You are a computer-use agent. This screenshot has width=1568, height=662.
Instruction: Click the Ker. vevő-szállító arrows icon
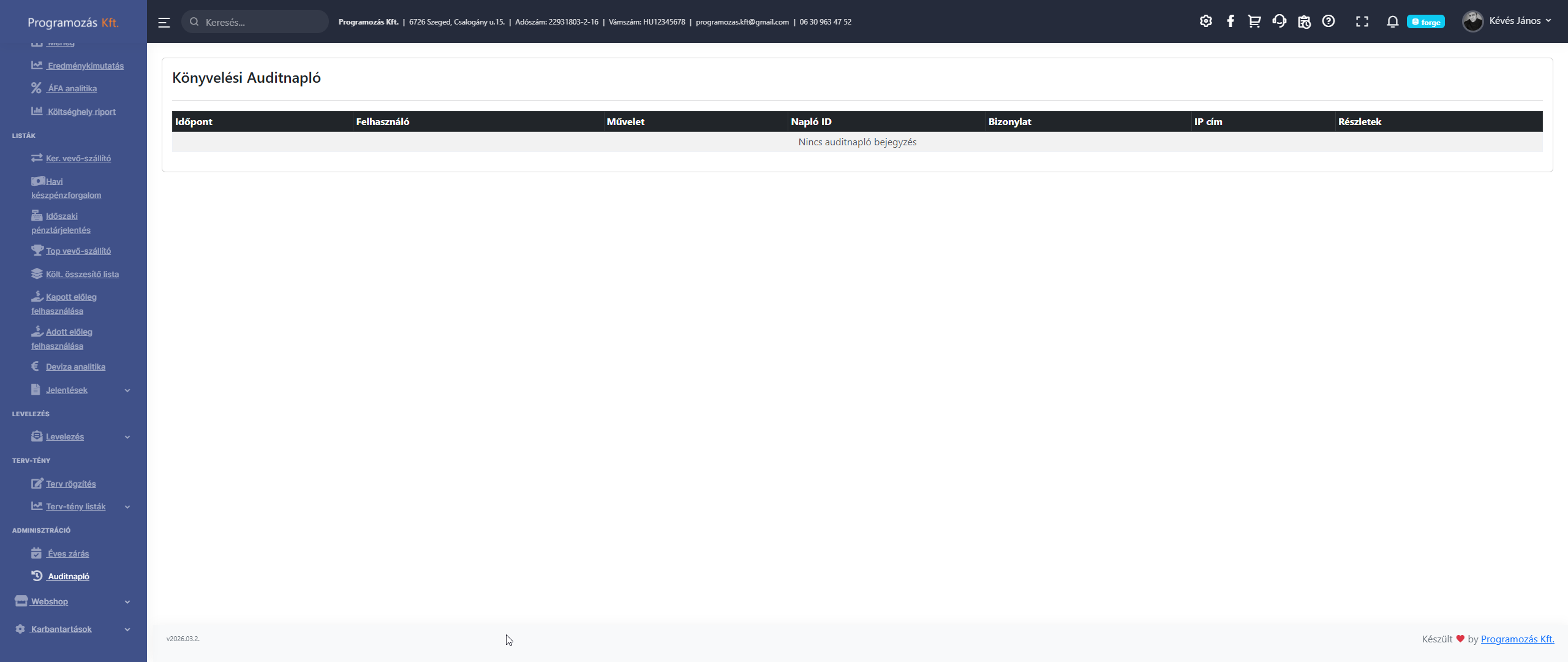[x=37, y=158]
